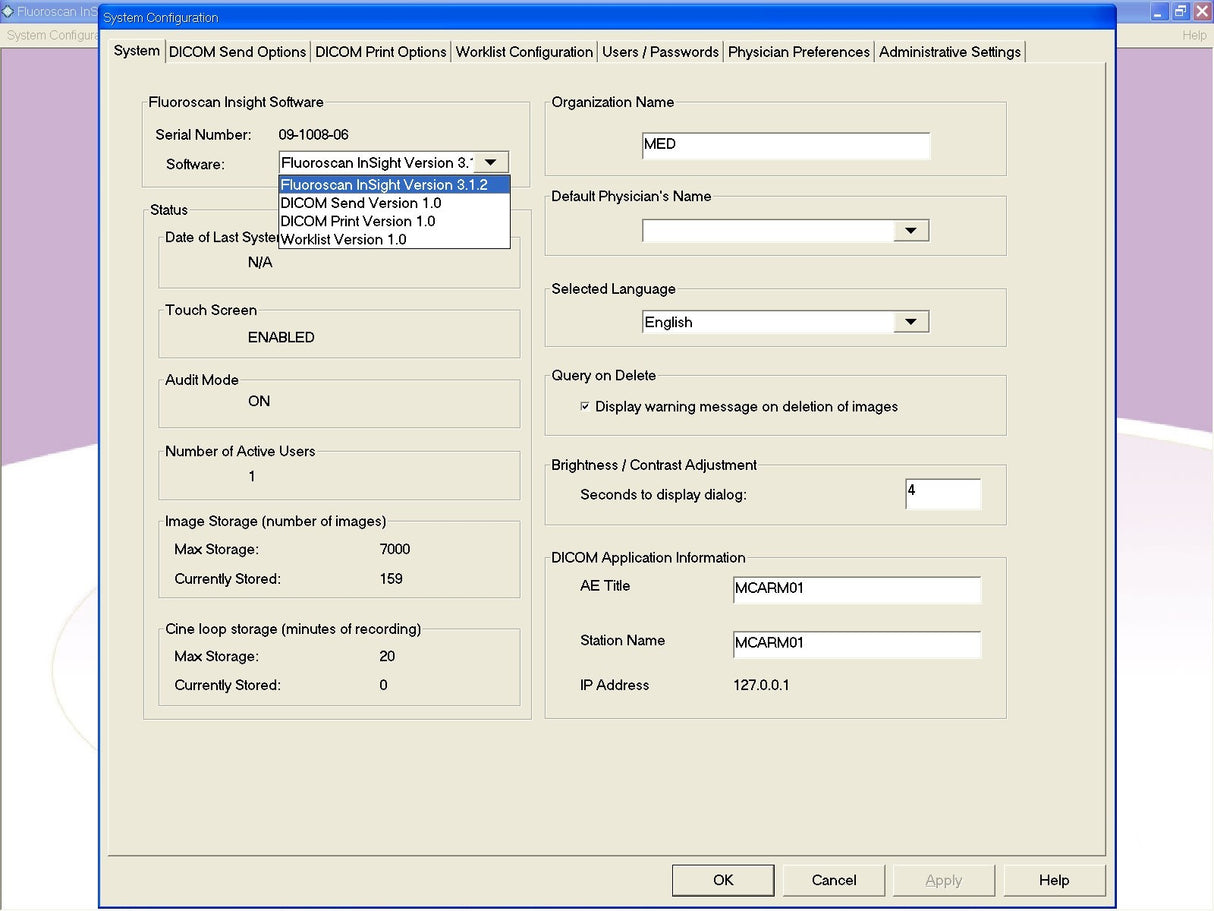Click OK to save configuration
Viewport: 1214px width, 911px height.
722,880
